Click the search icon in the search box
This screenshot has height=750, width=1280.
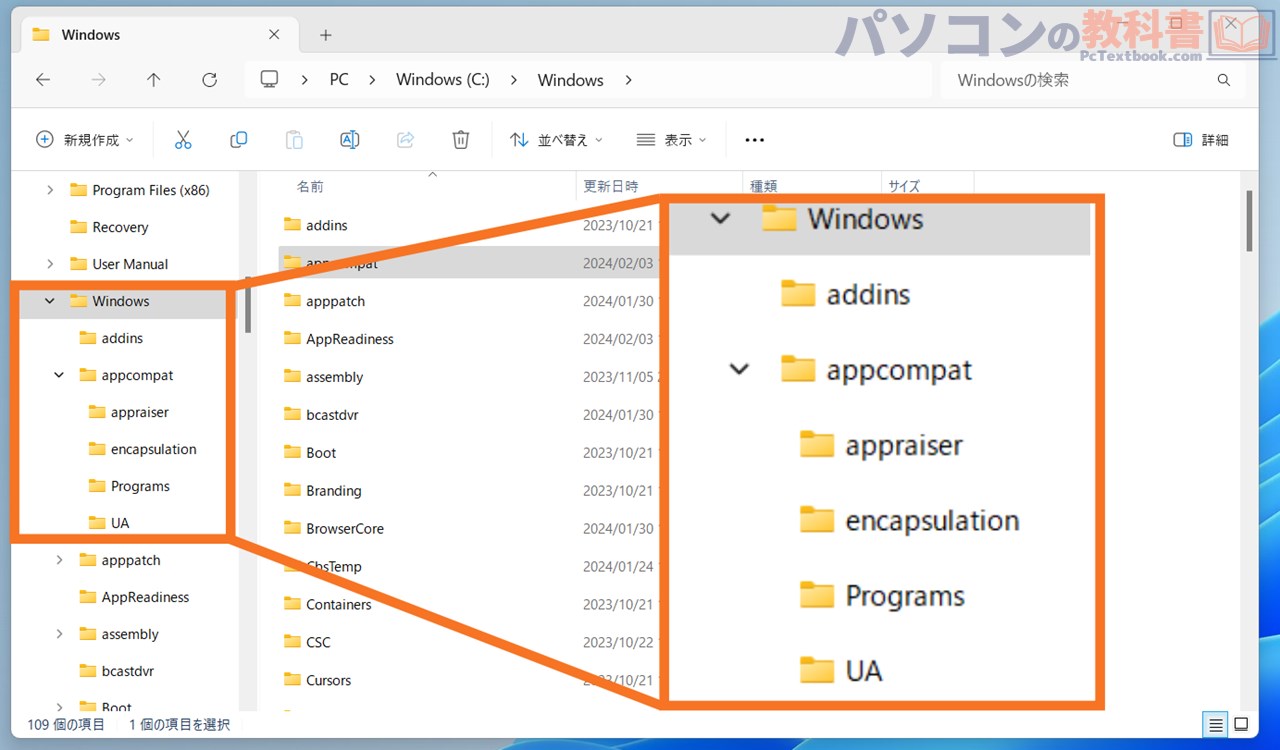pyautogui.click(x=1223, y=80)
